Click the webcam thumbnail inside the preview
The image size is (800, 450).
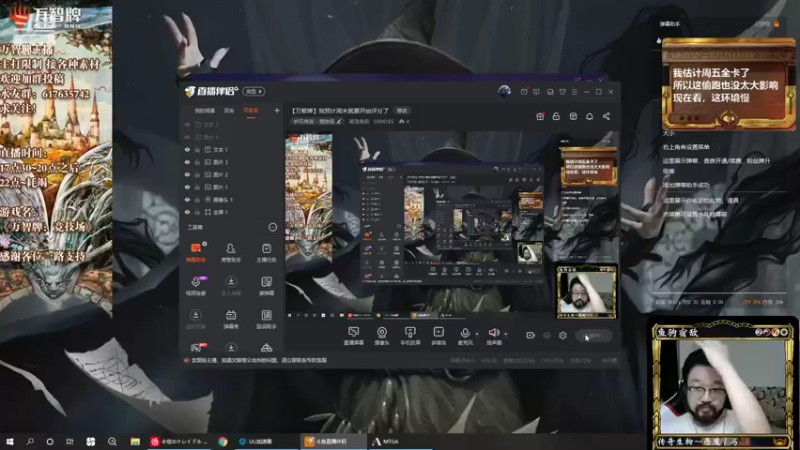(x=586, y=291)
